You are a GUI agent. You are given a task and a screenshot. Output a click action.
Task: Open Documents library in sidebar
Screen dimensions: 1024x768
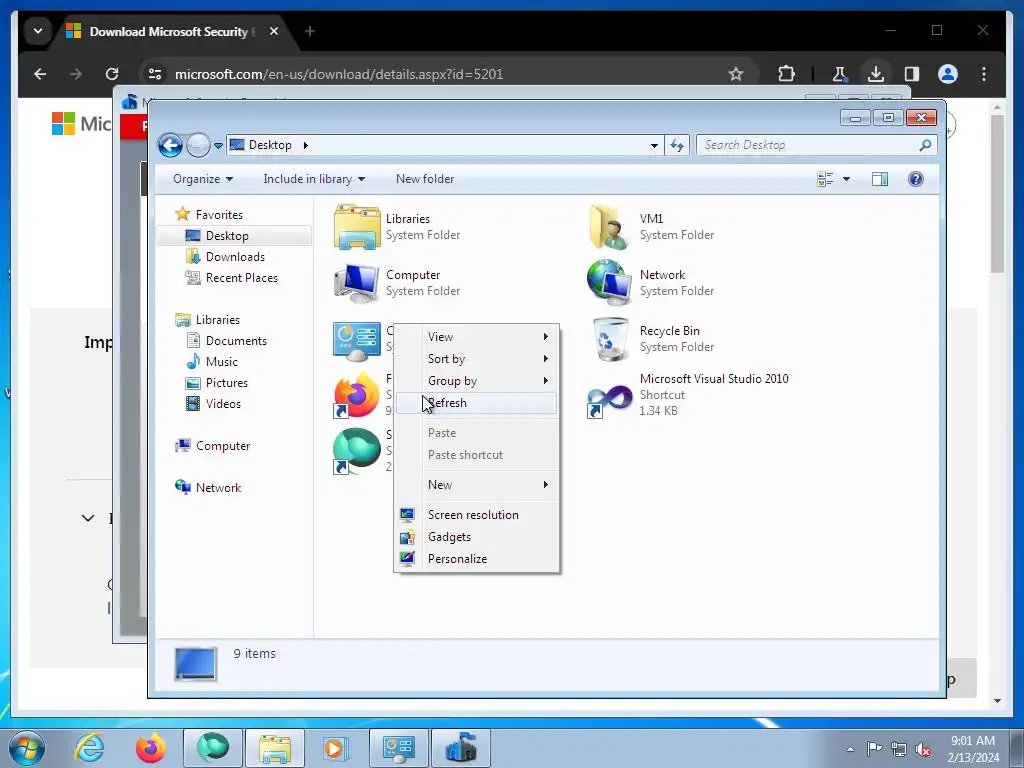click(x=227, y=340)
